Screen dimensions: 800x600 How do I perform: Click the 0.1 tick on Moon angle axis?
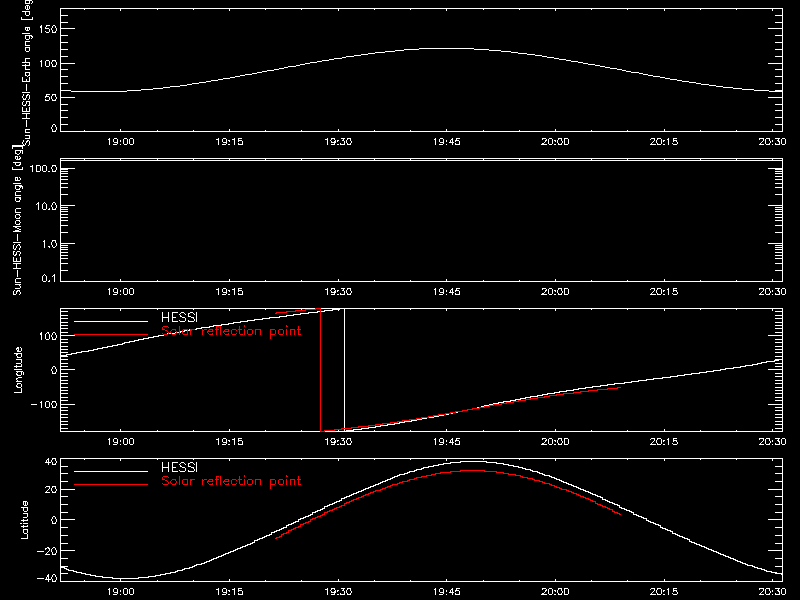(49, 278)
